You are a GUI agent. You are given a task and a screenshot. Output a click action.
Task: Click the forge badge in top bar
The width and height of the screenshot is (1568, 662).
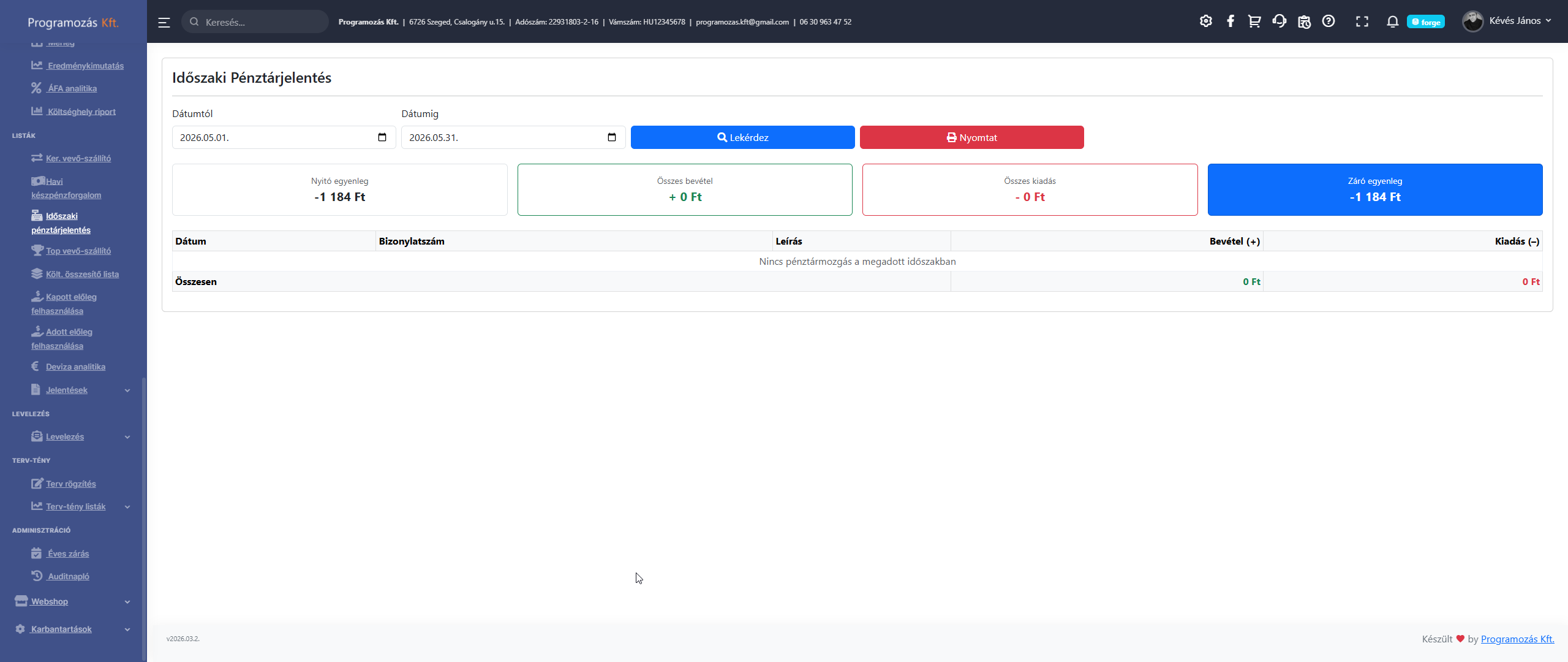point(1426,22)
